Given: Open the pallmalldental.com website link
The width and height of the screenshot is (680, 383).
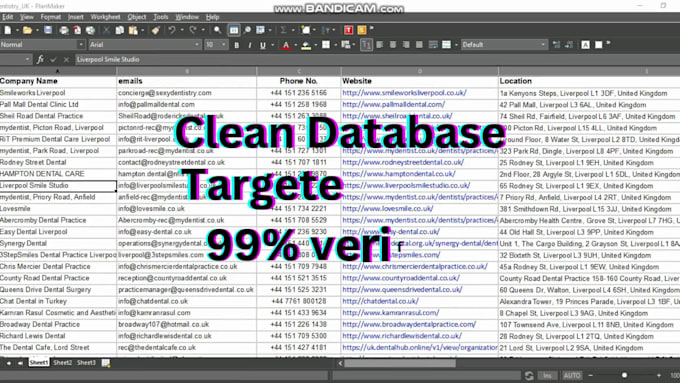Looking at the screenshot, I should click(393, 105).
